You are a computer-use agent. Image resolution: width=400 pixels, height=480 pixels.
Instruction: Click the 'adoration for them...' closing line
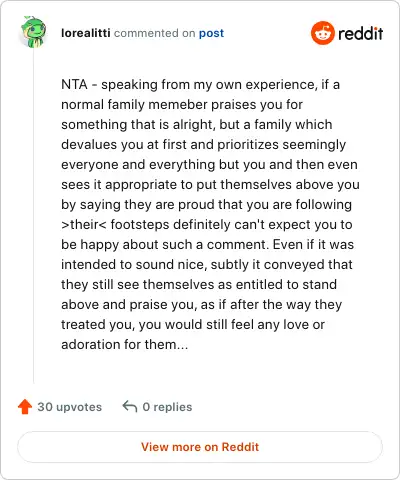[125, 344]
